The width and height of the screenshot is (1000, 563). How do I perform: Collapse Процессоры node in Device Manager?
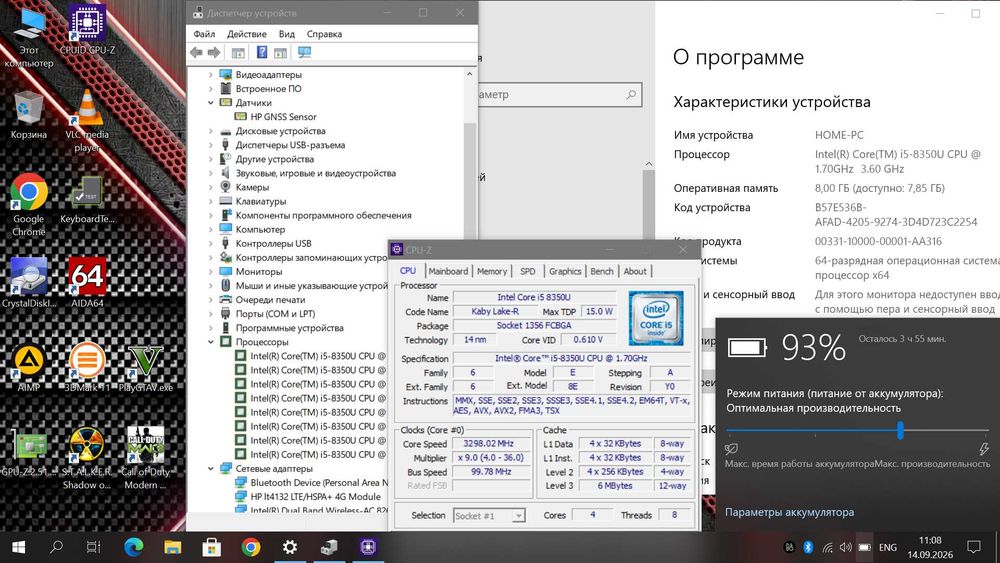pos(210,342)
